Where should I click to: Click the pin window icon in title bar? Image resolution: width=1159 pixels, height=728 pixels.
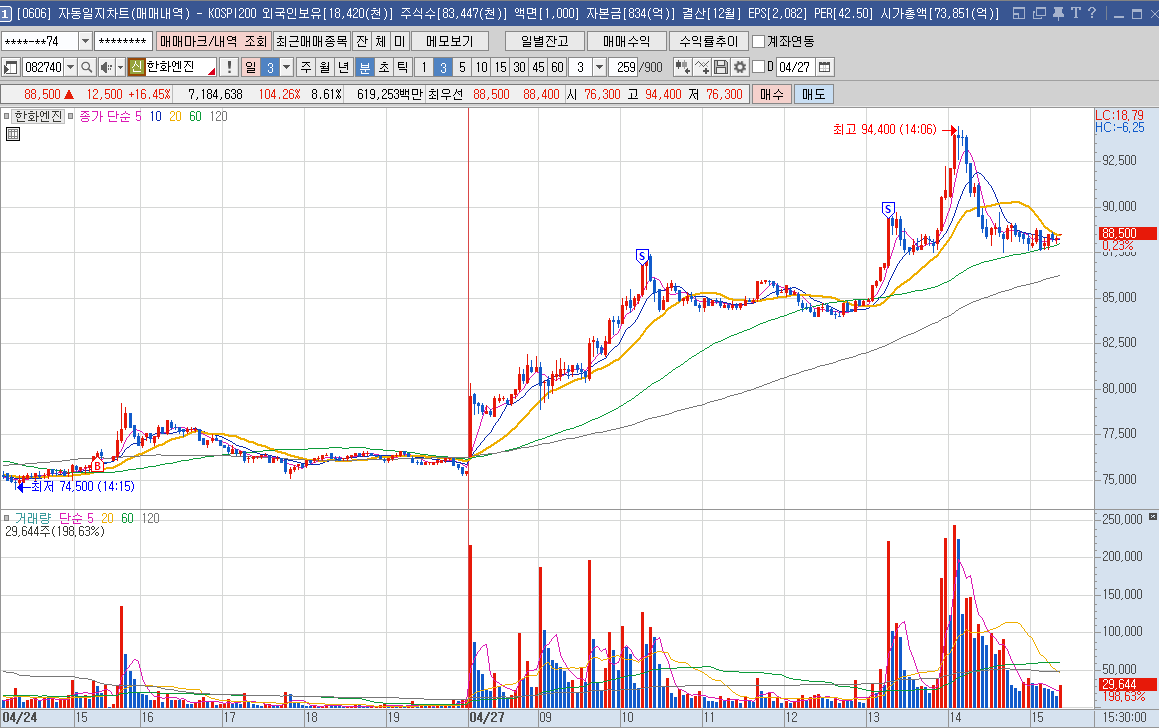[x=1059, y=13]
